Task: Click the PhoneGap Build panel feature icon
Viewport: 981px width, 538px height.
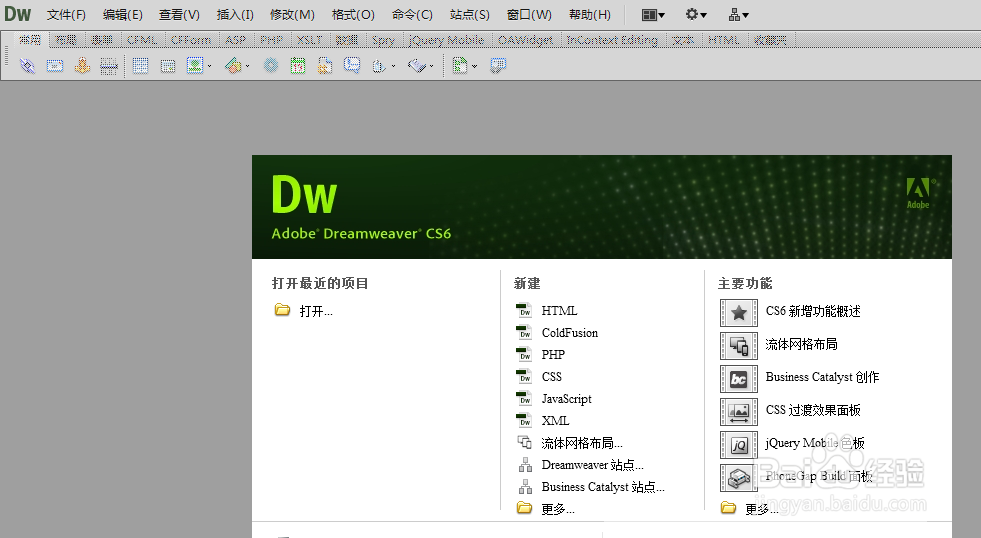Action: (x=738, y=478)
